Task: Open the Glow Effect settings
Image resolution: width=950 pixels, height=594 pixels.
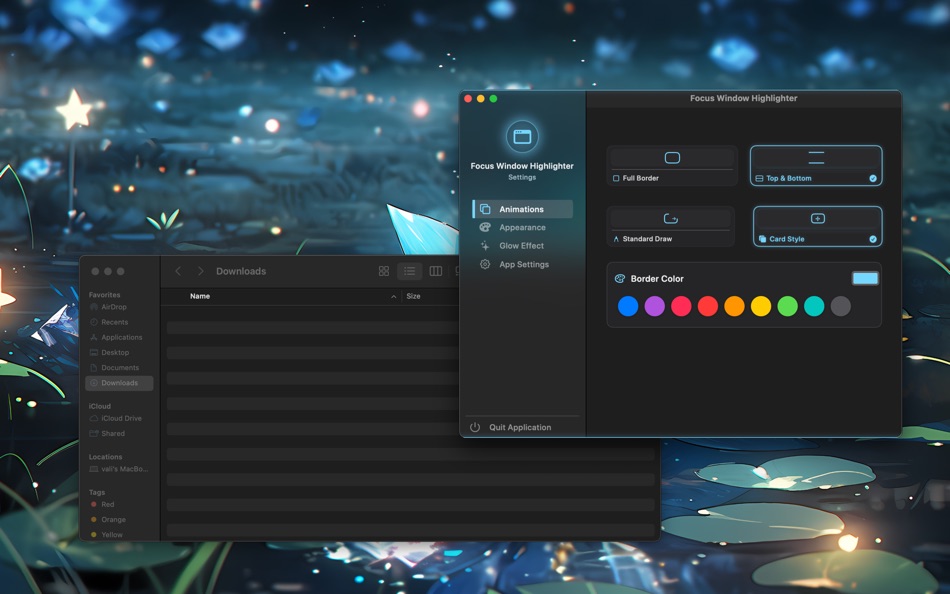Action: pyautogui.click(x=522, y=245)
